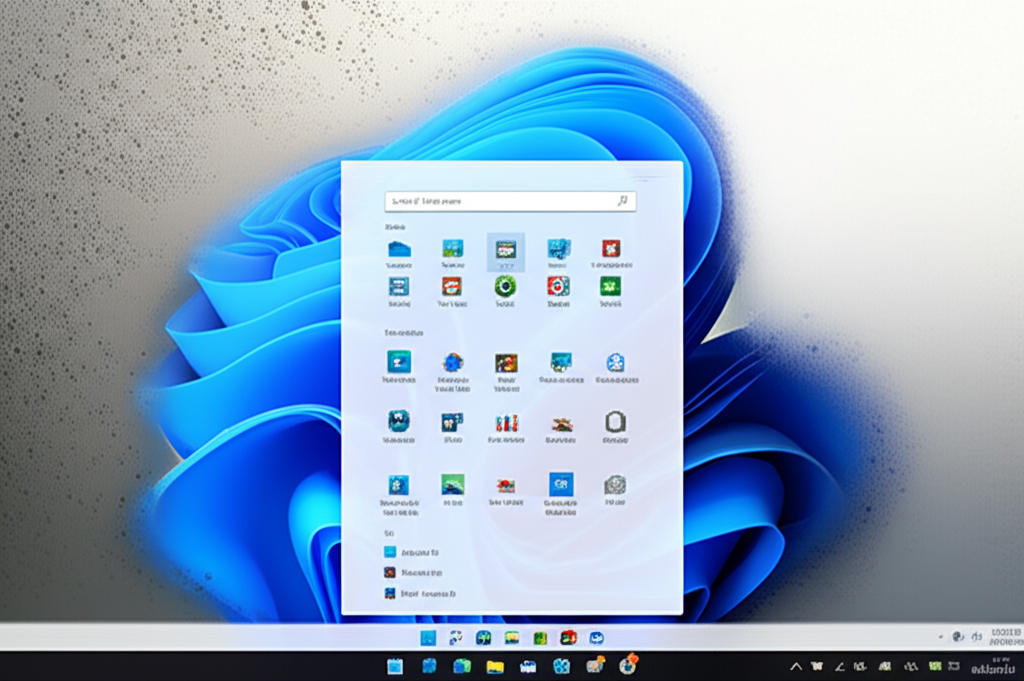The height and width of the screenshot is (681, 1024).
Task: Expand the hidden icons chevron on the dark taskbar
Action: pyautogui.click(x=795, y=667)
